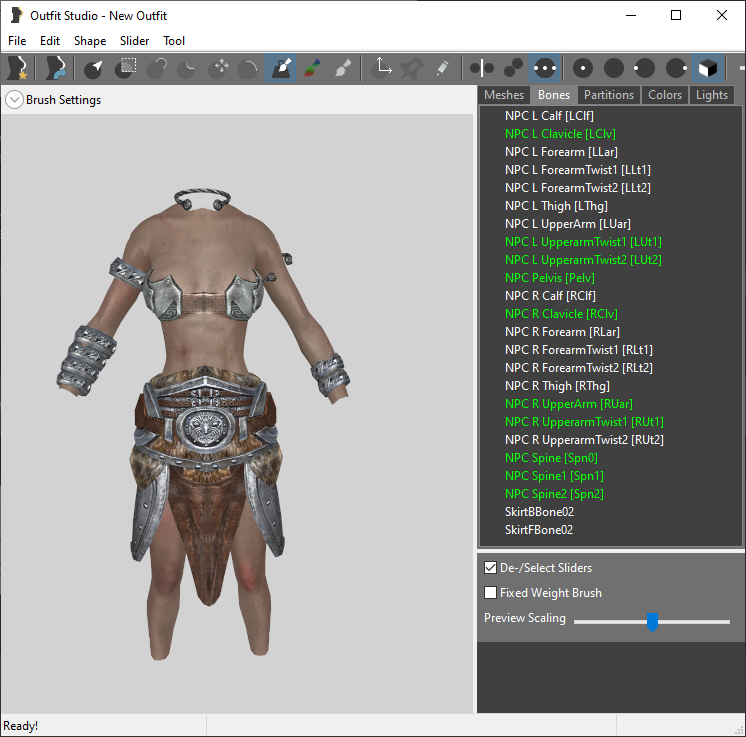Snap to back view, plain circle
Viewport: 746px width, 737px height.
pos(614,68)
